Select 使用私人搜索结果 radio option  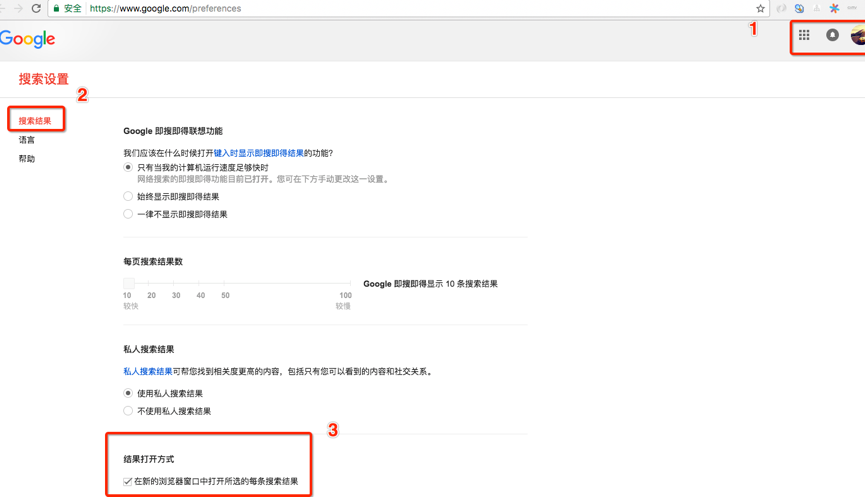coord(128,393)
